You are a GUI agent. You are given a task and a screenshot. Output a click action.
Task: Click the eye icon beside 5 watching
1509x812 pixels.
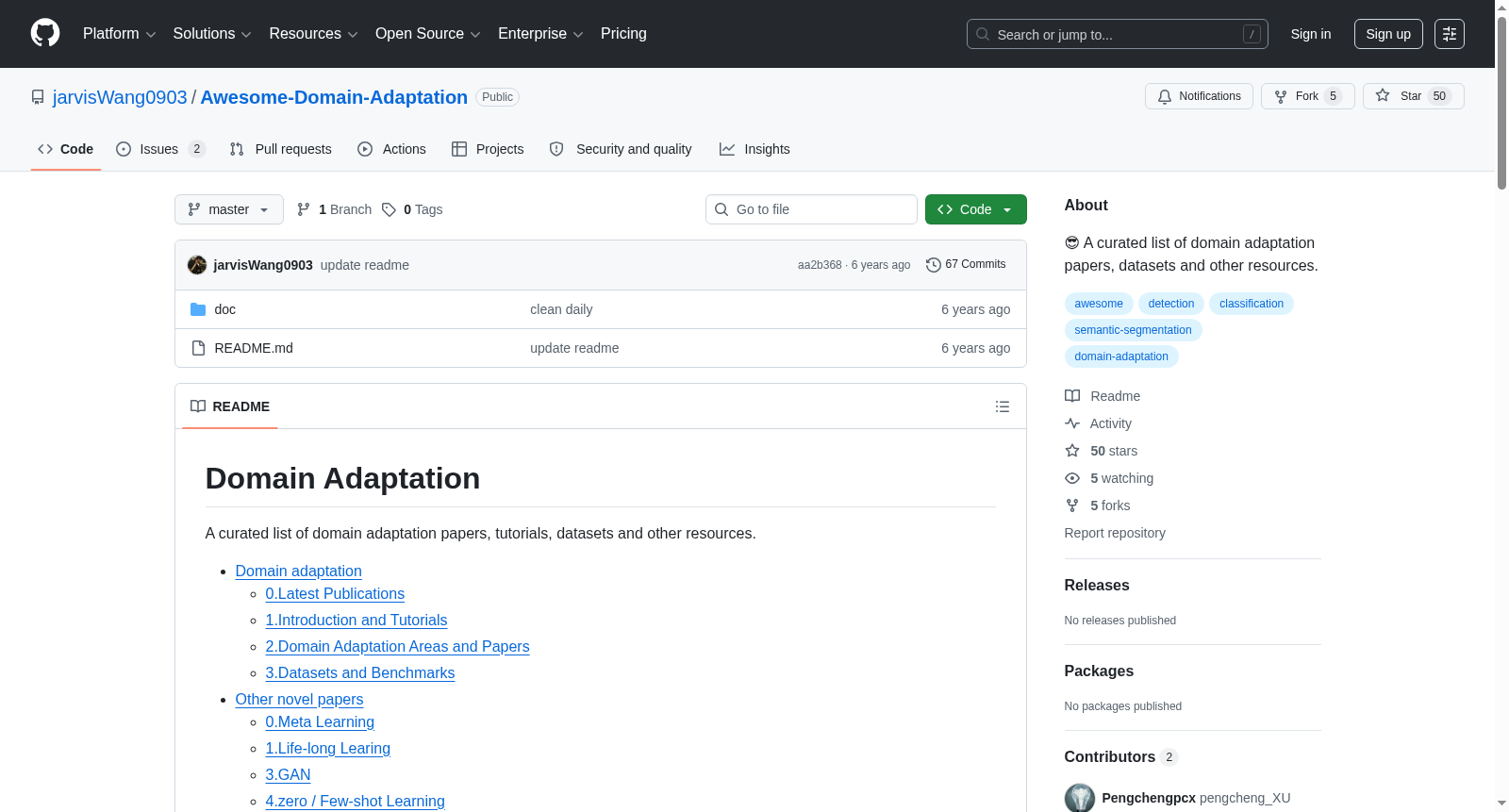tap(1072, 478)
